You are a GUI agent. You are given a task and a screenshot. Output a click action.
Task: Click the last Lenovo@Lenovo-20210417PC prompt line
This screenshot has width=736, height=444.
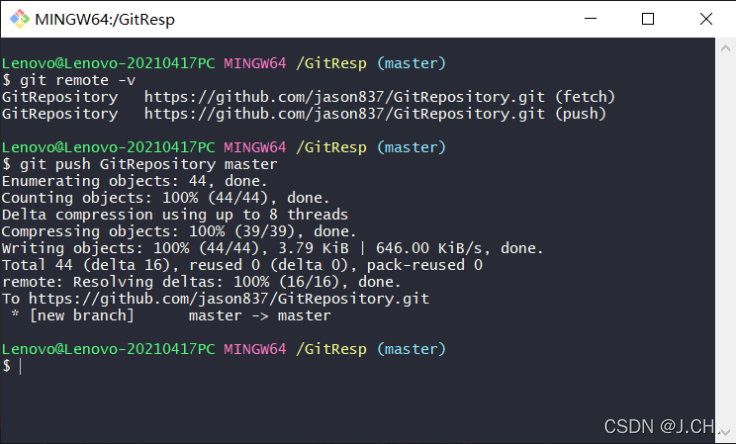point(223,349)
